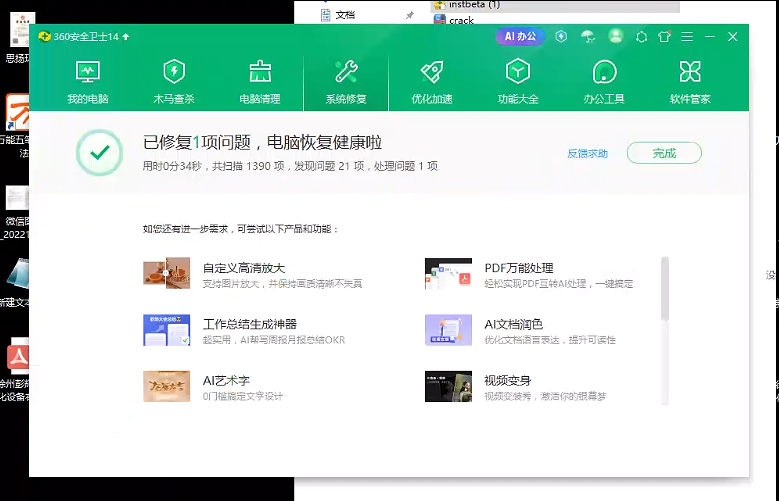This screenshot has width=779, height=501.
Task: Open 自定义高清放大 thumbnail
Action: tap(166, 273)
